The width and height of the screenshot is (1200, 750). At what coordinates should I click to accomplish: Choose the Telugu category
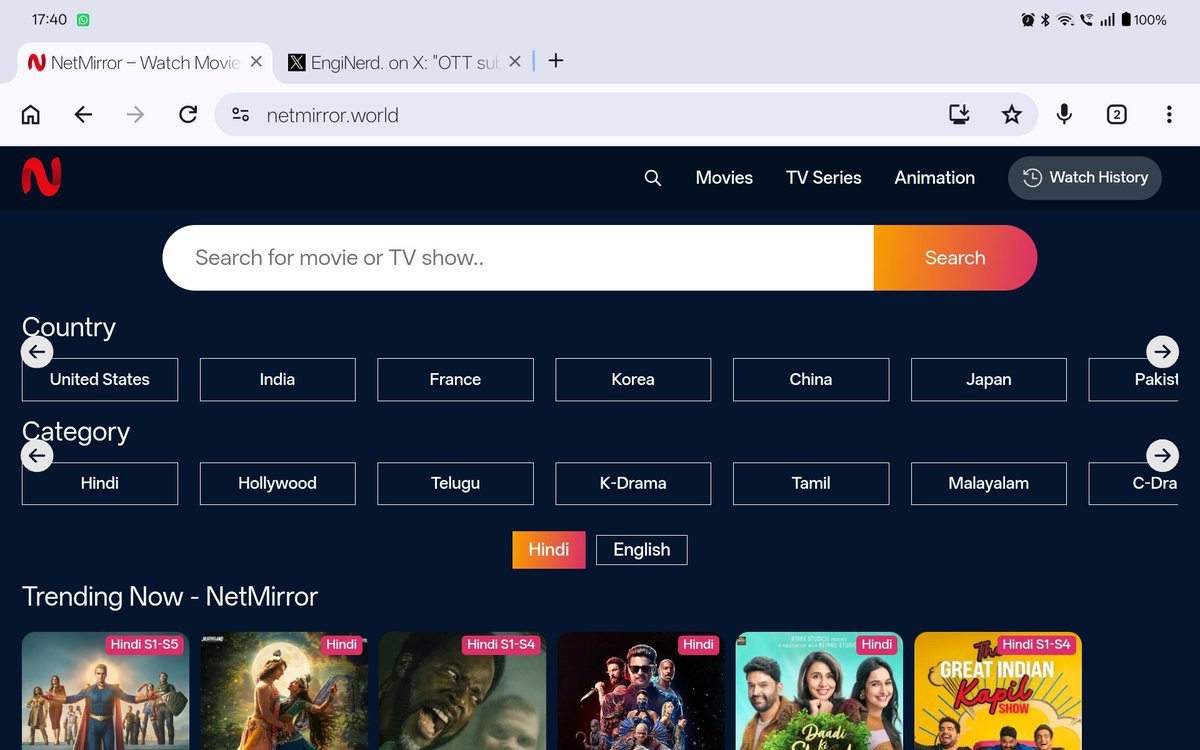pos(455,483)
